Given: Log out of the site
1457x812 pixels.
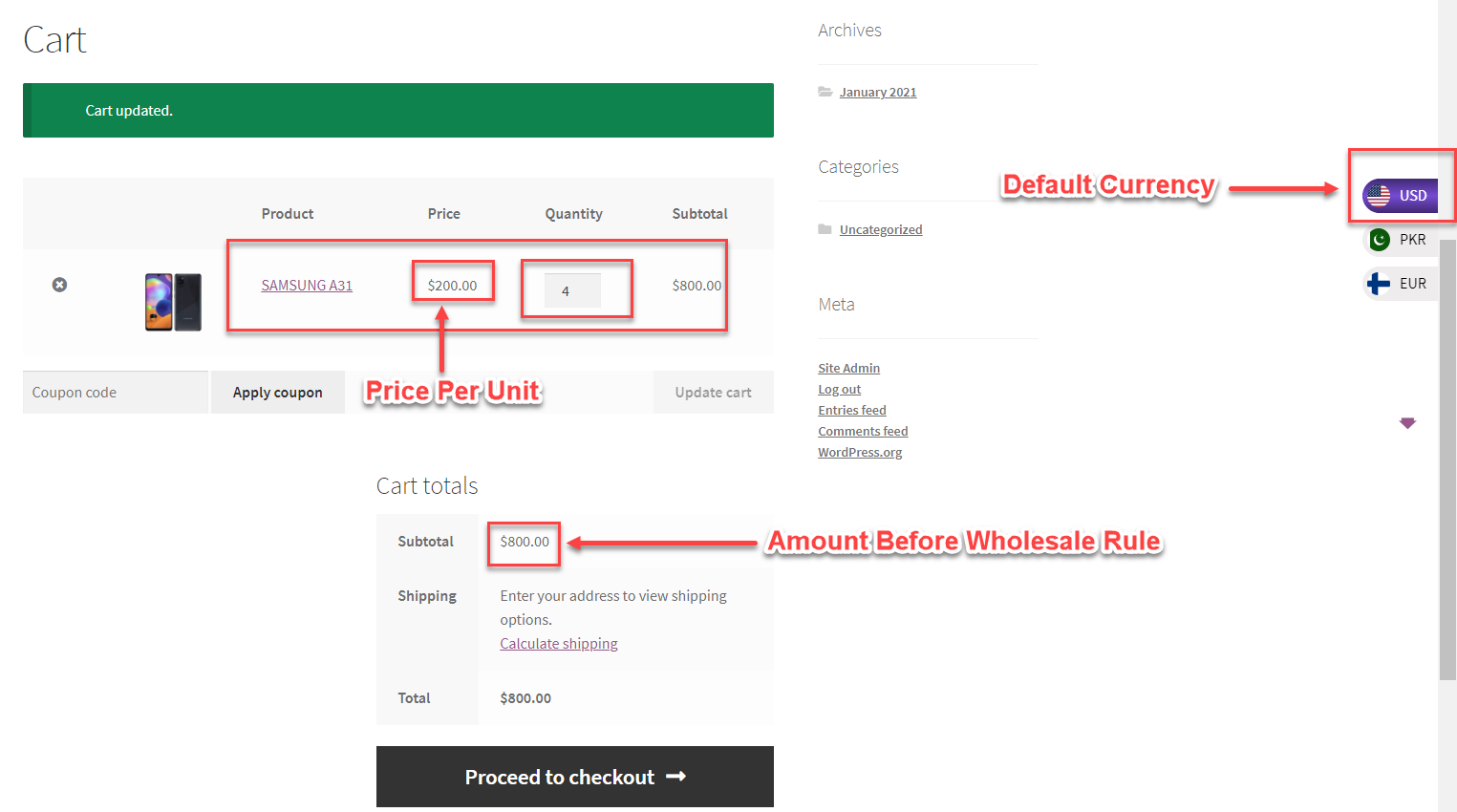Looking at the screenshot, I should (840, 390).
